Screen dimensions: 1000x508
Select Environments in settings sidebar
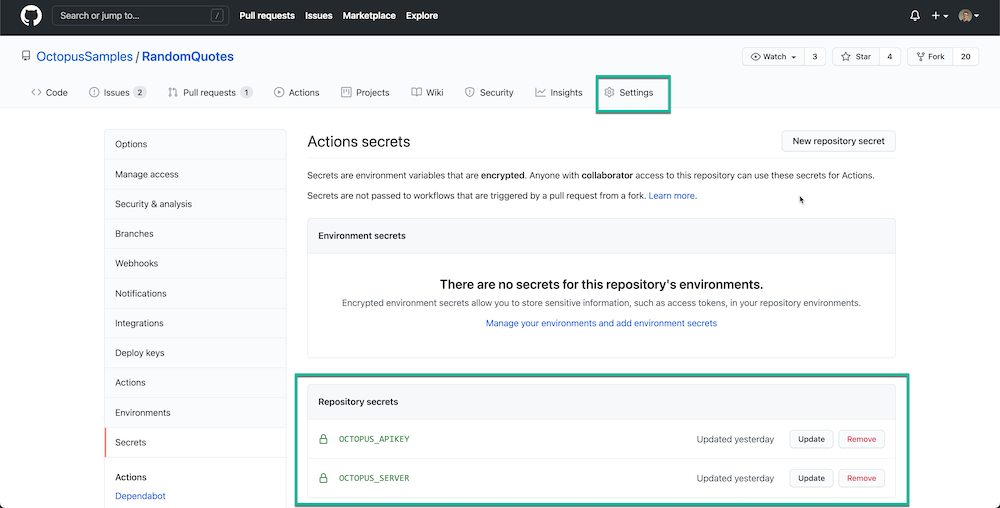coord(195,412)
